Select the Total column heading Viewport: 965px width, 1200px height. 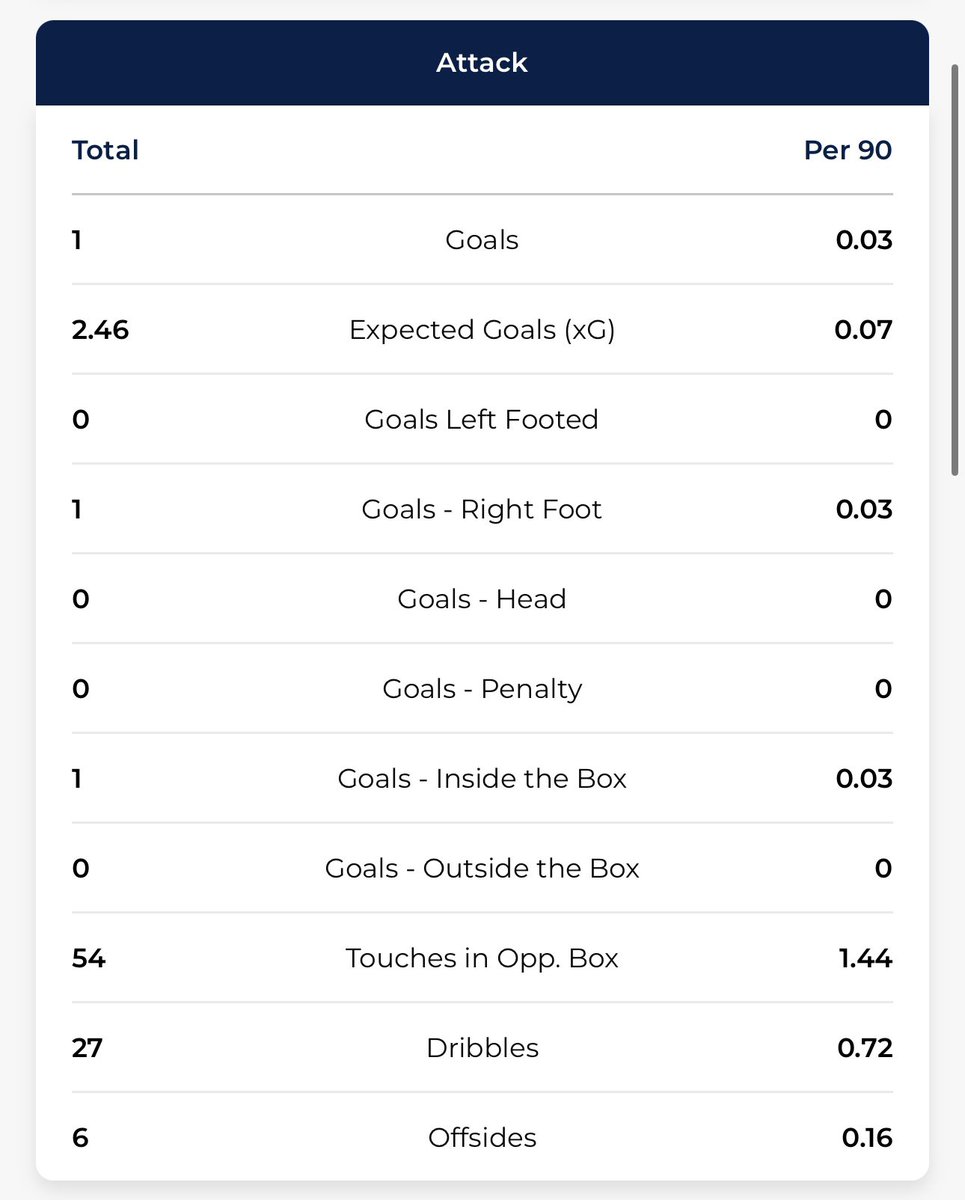pos(105,151)
